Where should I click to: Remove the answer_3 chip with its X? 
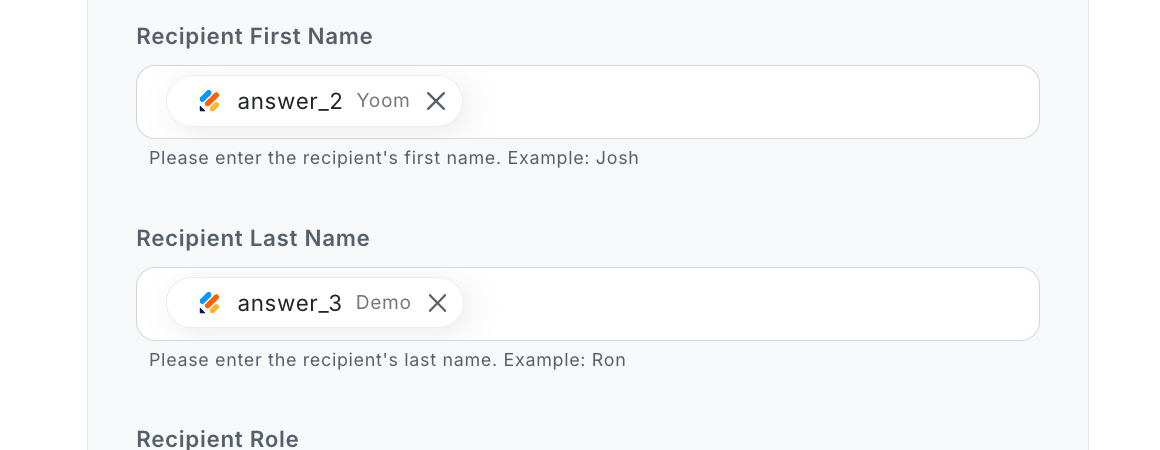pyautogui.click(x=437, y=303)
